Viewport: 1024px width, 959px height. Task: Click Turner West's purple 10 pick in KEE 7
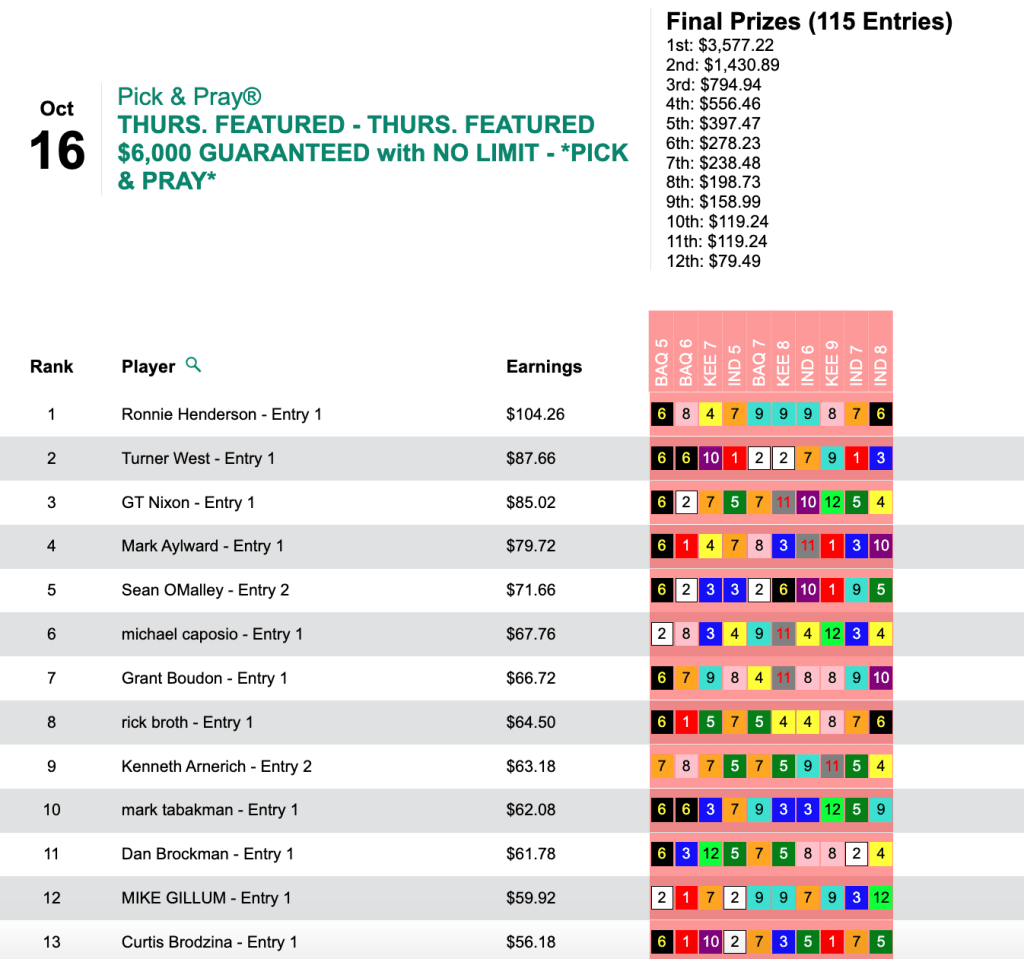pos(709,458)
